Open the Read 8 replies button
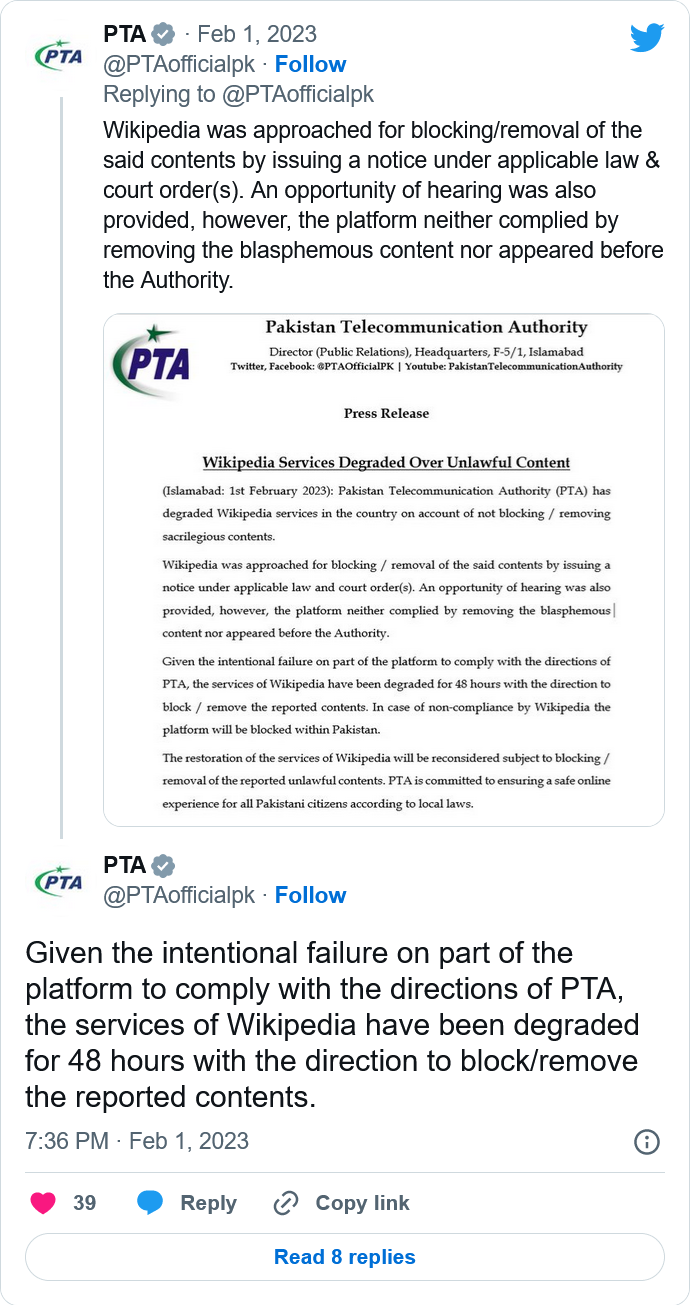Image resolution: width=690 pixels, height=1305 pixels. click(345, 1257)
